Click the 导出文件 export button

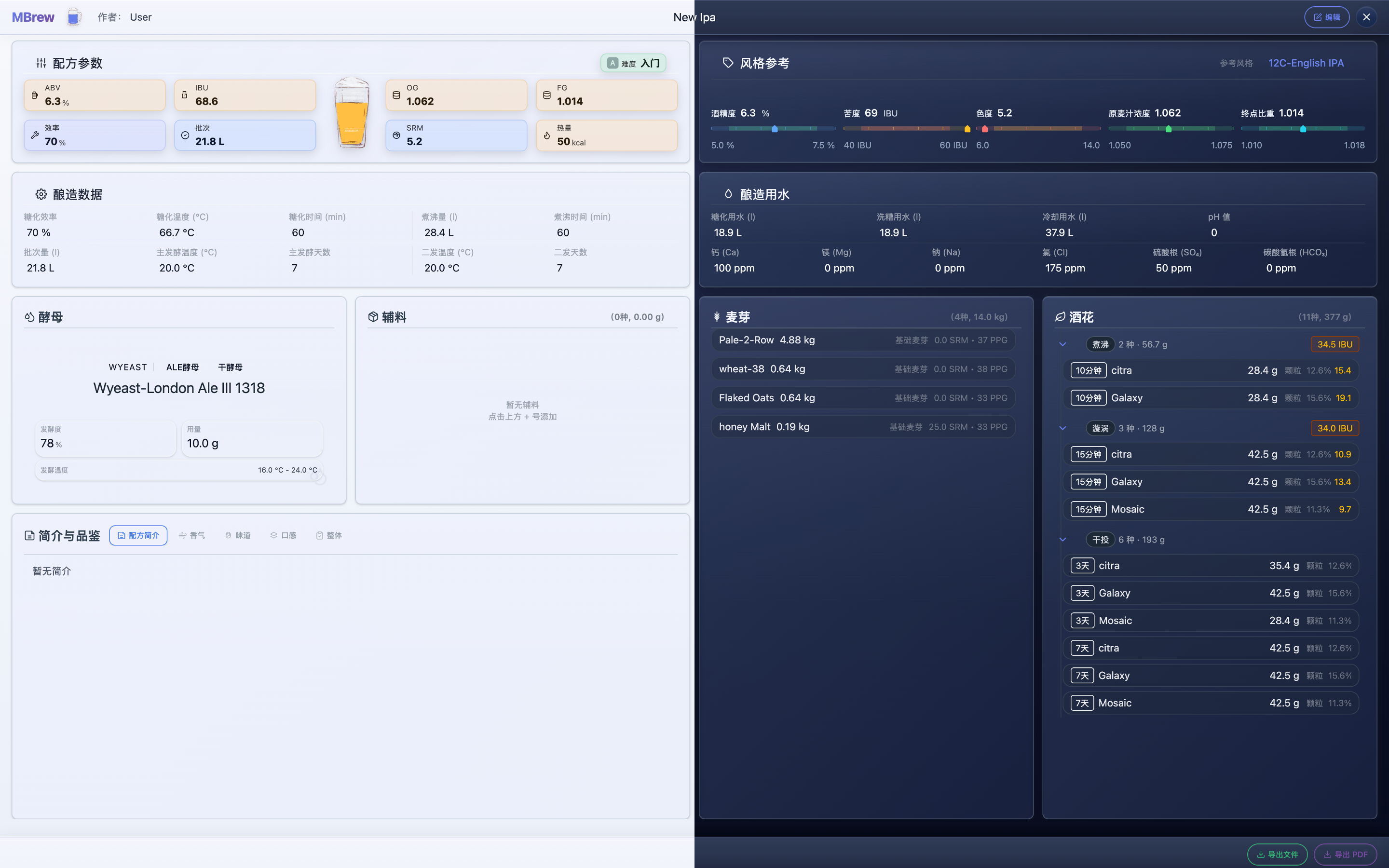tap(1277, 854)
